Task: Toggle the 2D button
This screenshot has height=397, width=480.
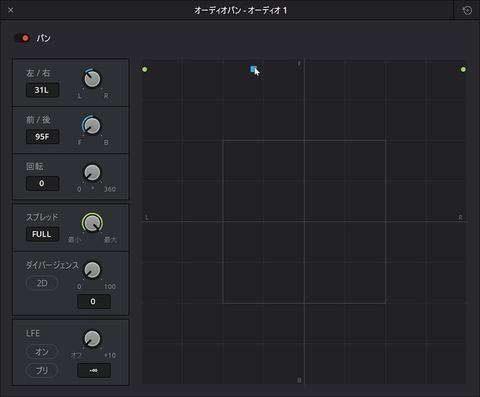Action: point(42,283)
